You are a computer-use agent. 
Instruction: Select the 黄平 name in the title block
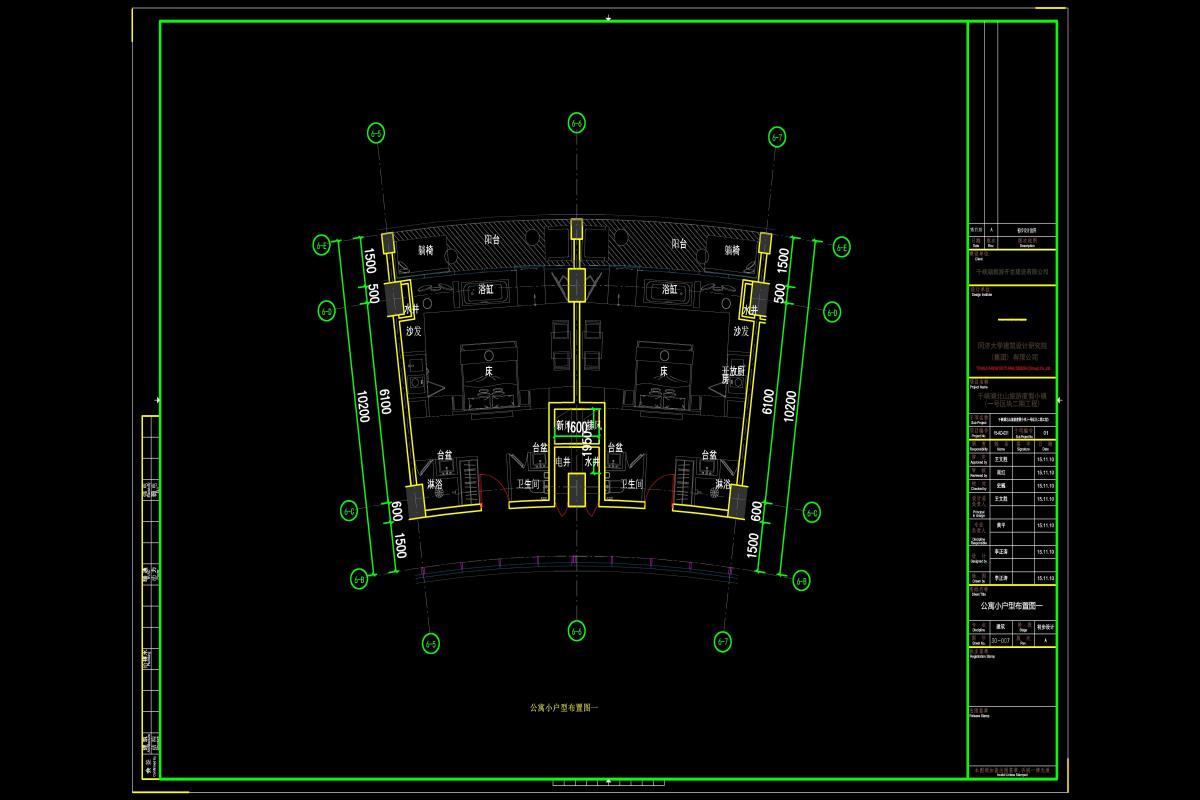coord(1000,525)
